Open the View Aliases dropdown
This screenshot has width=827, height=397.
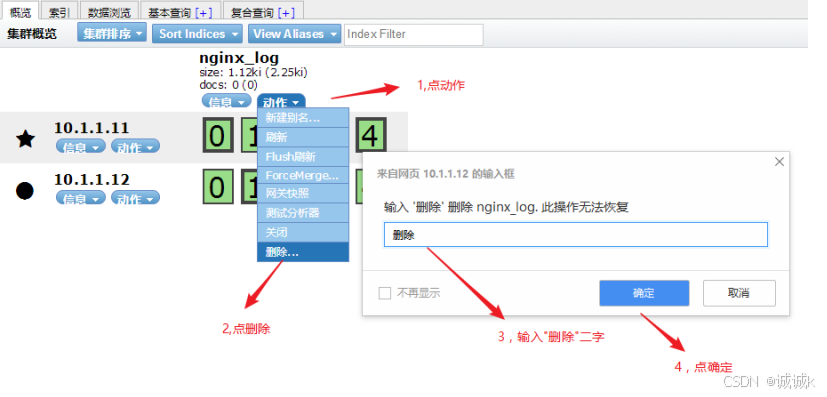point(294,34)
